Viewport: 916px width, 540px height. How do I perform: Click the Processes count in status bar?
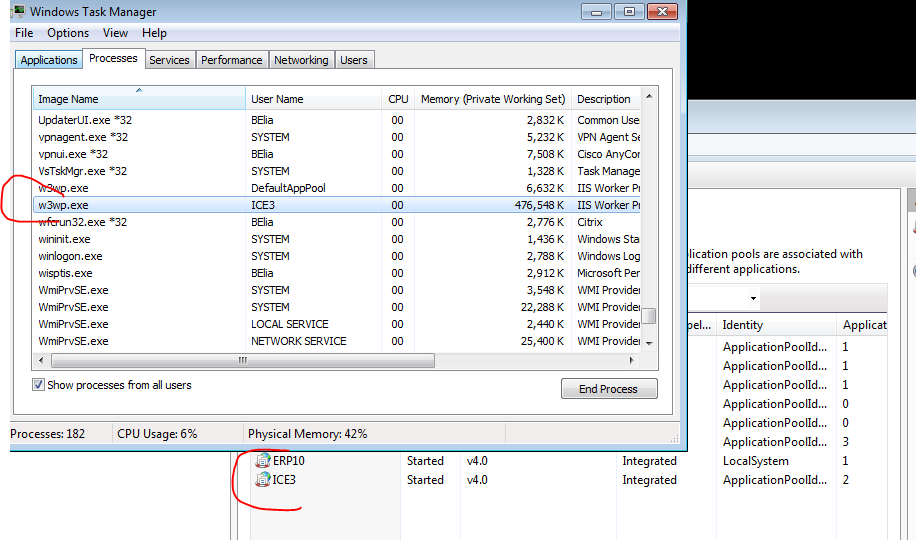47,434
